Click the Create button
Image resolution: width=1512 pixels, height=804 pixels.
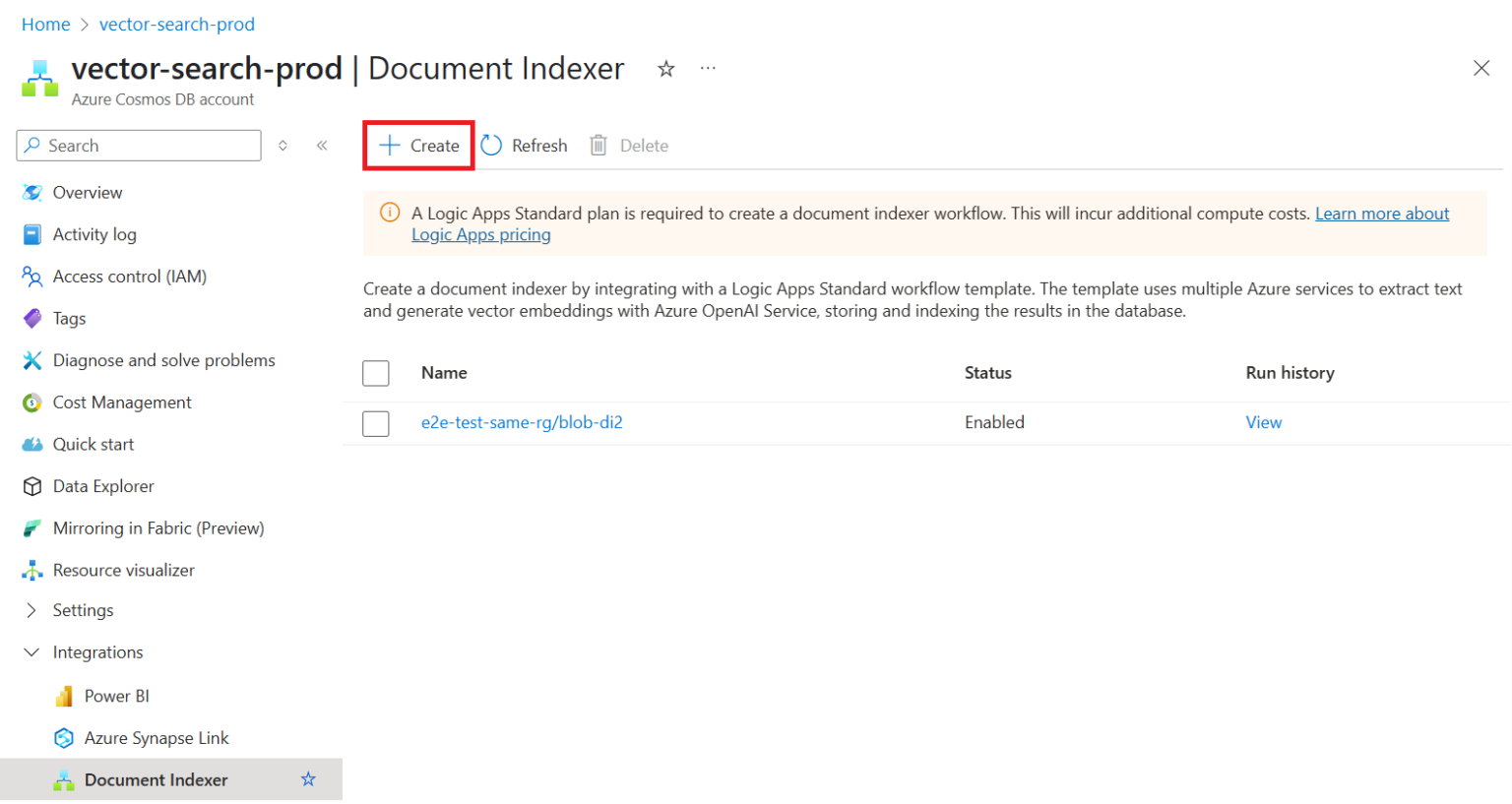tap(418, 145)
